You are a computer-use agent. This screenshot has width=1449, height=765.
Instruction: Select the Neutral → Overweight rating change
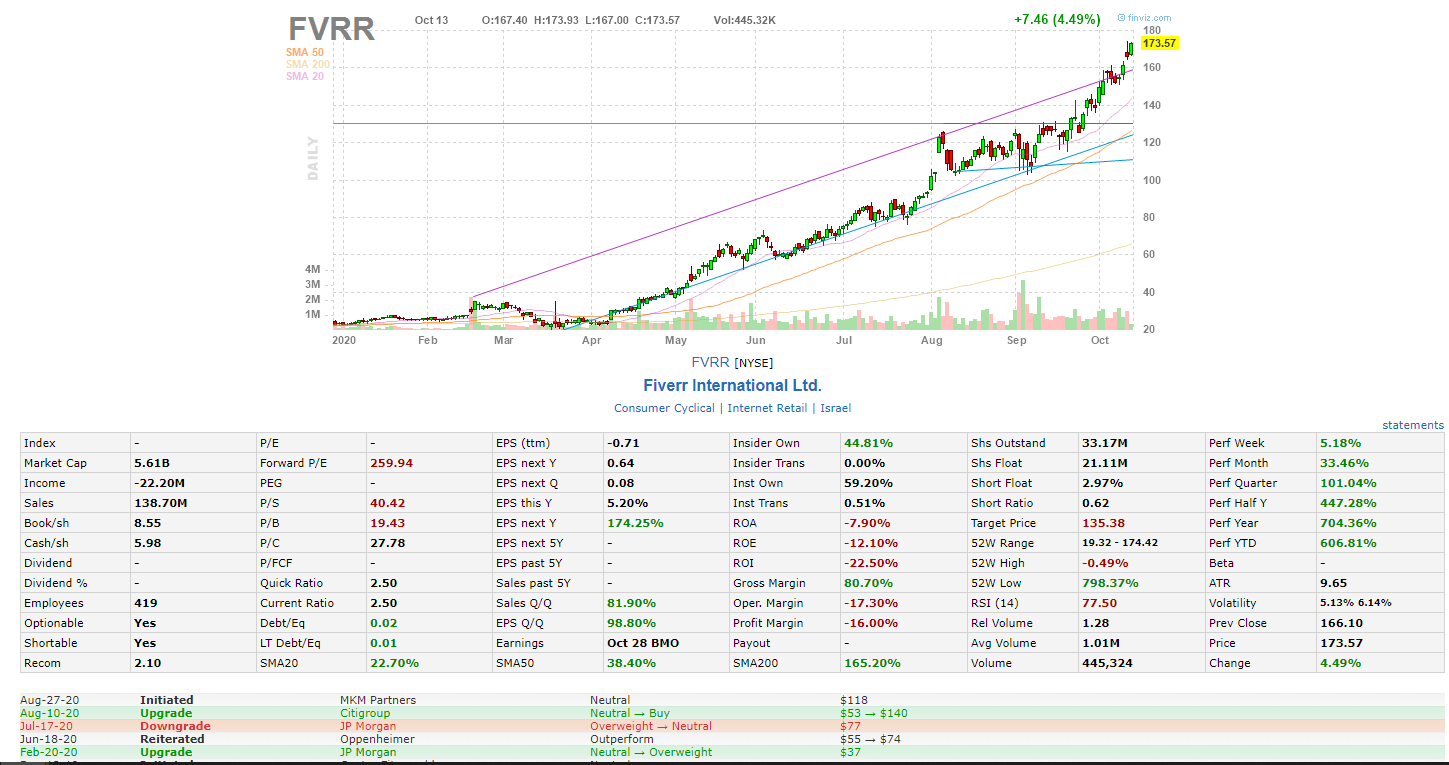(x=651, y=752)
